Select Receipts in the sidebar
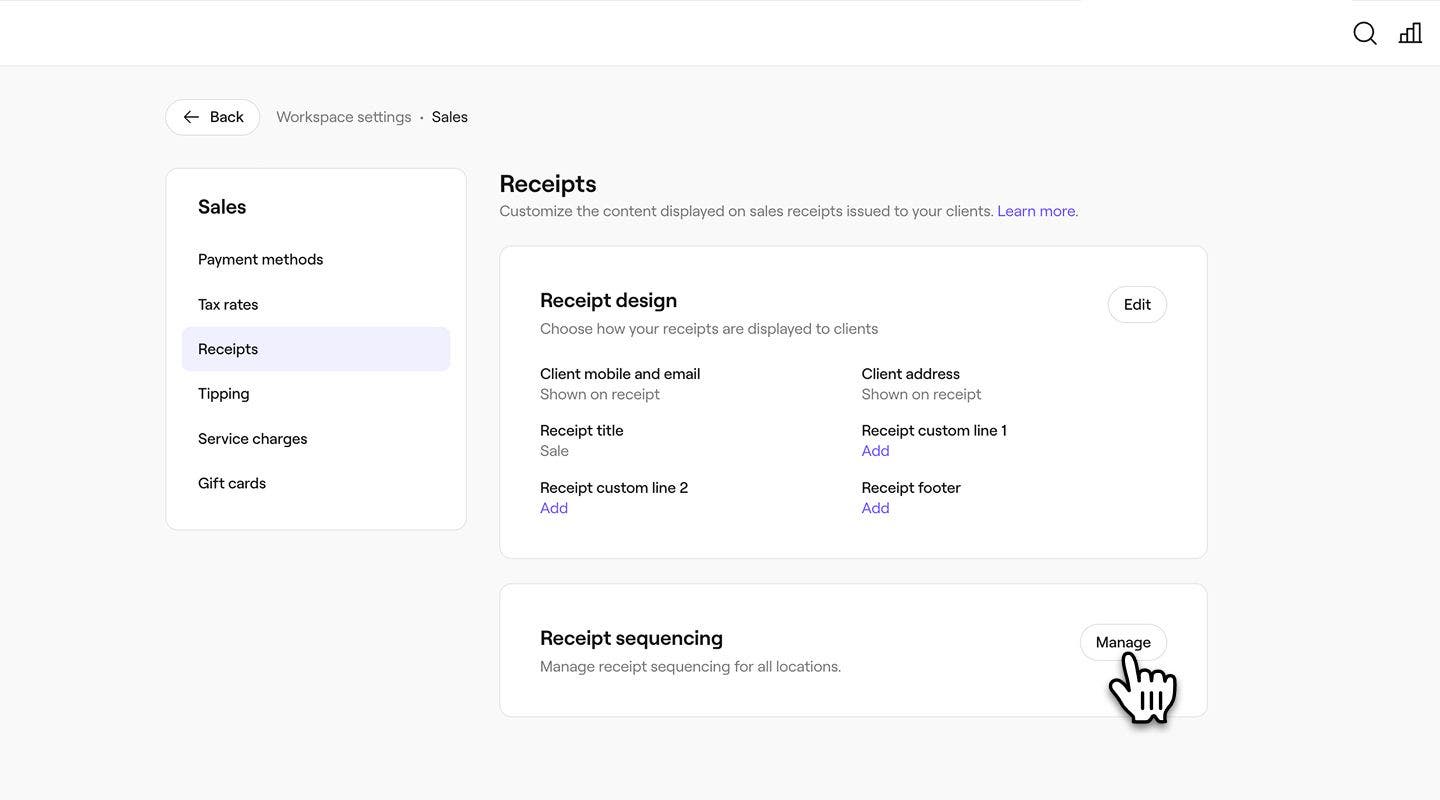The width and height of the screenshot is (1440, 800). pyautogui.click(x=228, y=349)
